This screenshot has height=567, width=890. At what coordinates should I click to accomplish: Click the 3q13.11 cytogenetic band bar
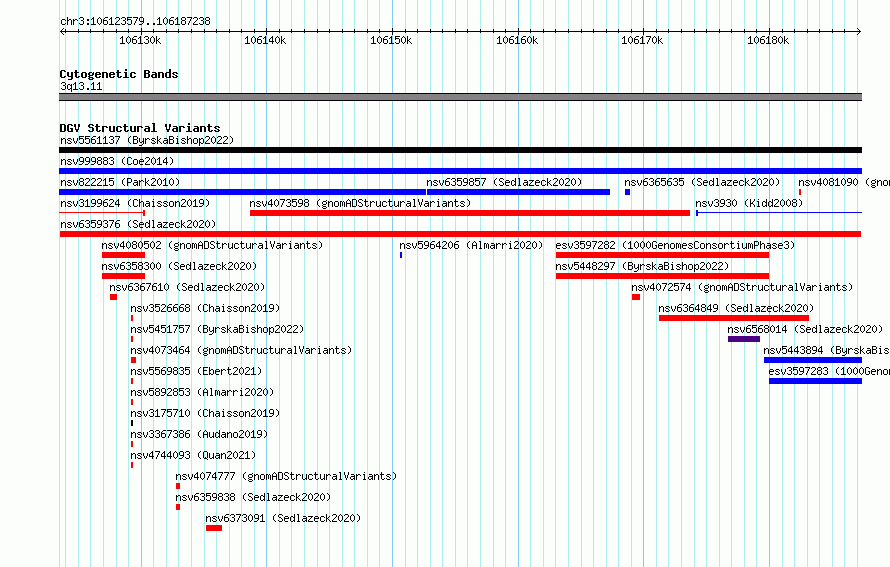[460, 97]
